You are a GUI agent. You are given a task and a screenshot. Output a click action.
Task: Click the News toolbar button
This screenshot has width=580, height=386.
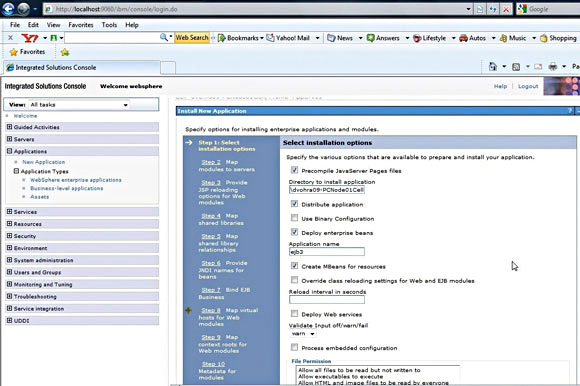click(x=340, y=38)
